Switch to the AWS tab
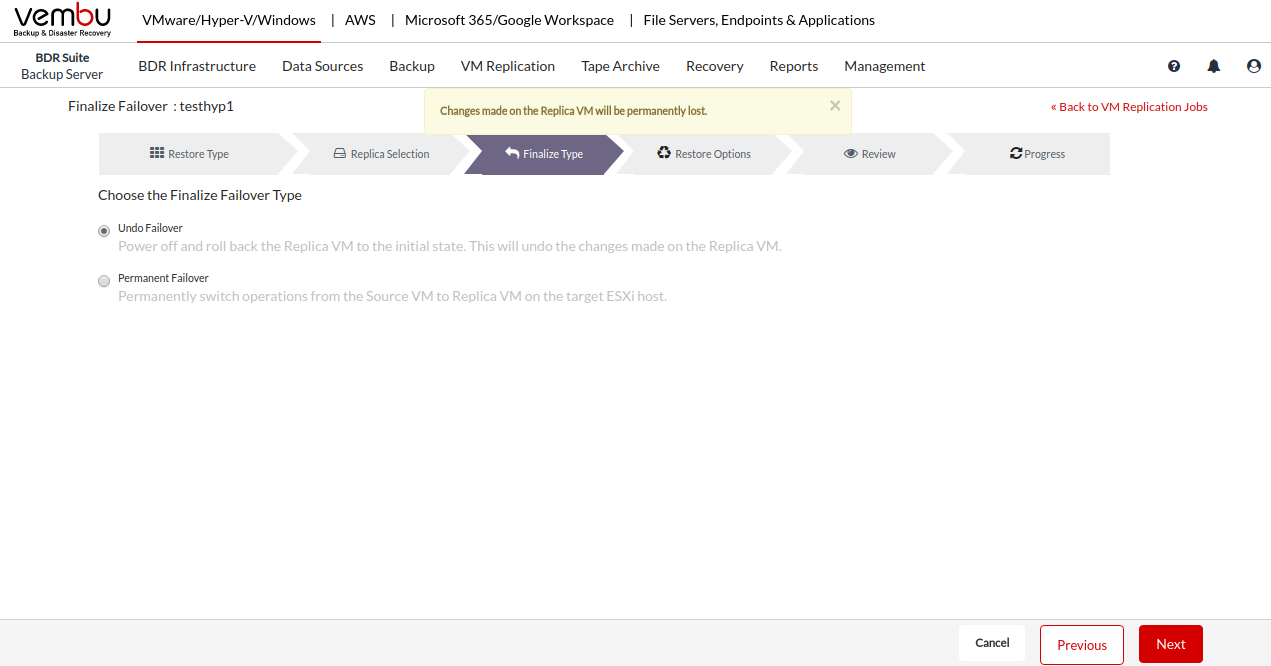 (x=360, y=20)
